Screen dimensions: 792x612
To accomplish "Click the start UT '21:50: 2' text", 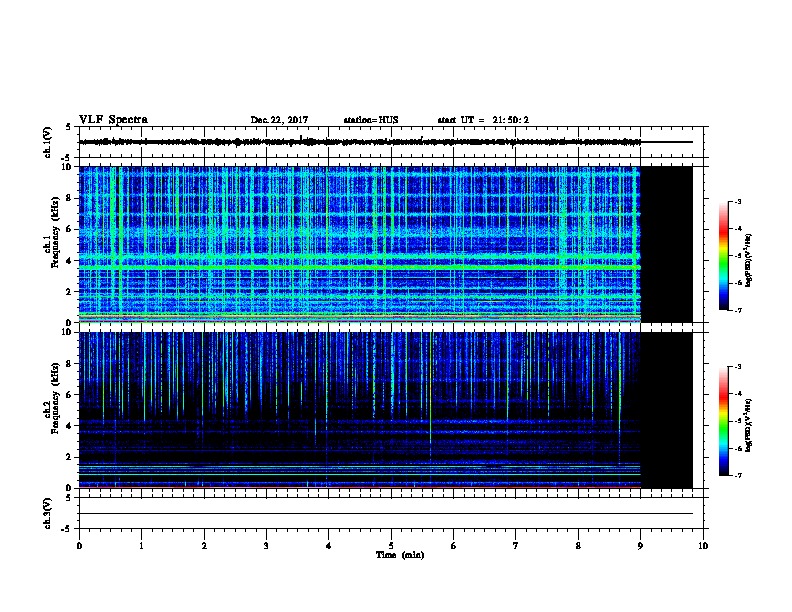I will point(511,120).
